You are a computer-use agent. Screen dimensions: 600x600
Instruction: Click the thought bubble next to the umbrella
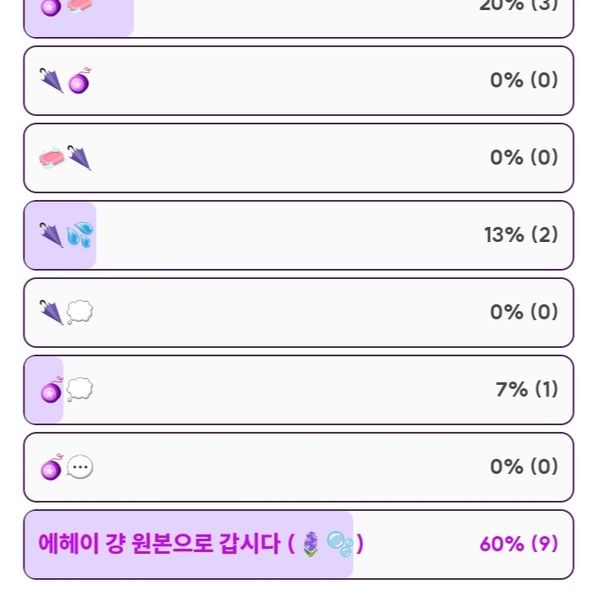tap(80, 312)
